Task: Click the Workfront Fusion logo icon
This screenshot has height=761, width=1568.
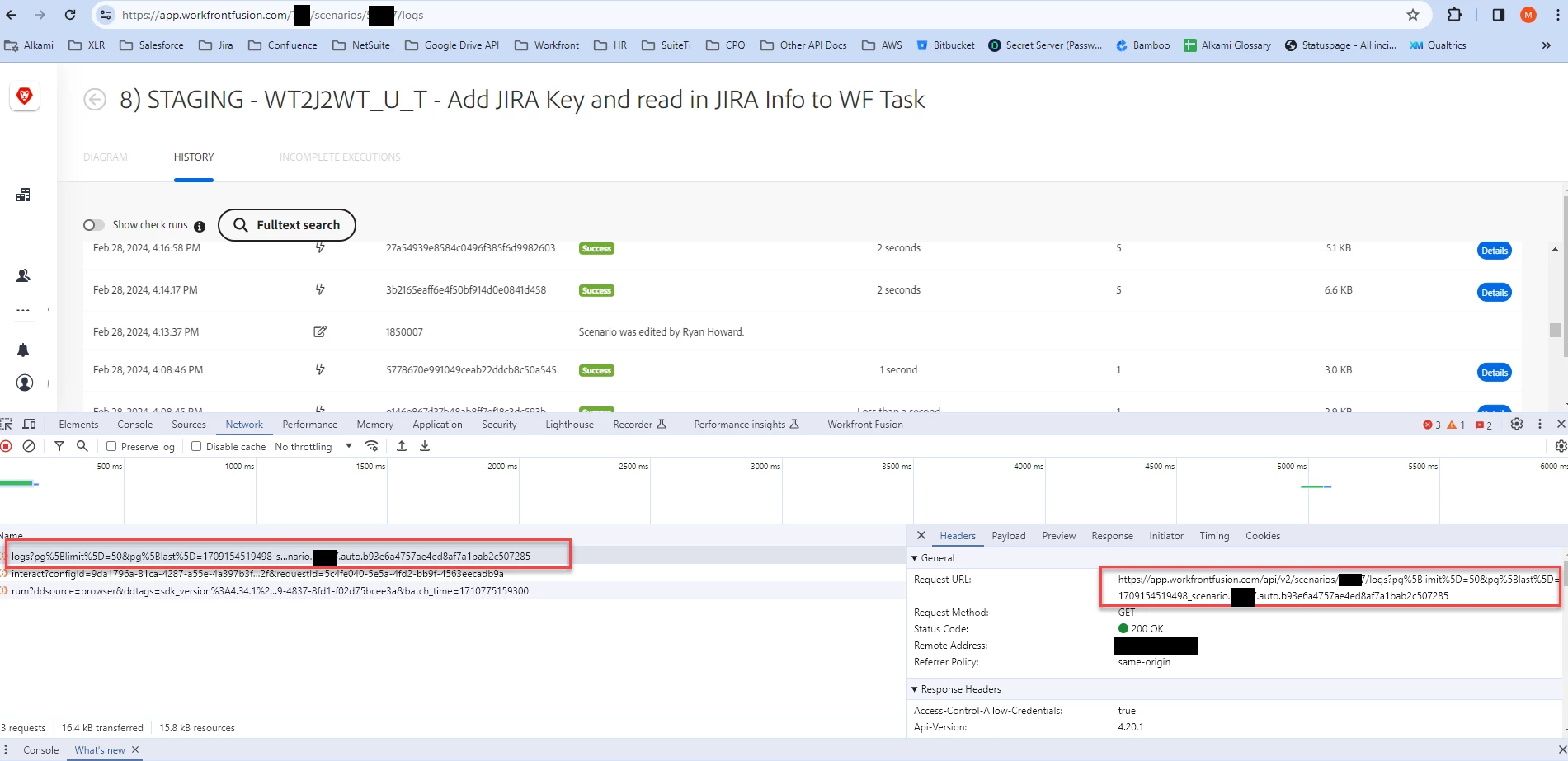Action: (25, 96)
